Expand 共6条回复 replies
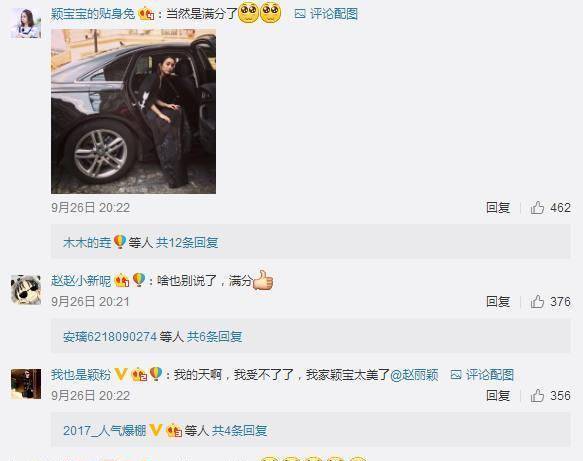This screenshot has height=461, width=583. 214,337
